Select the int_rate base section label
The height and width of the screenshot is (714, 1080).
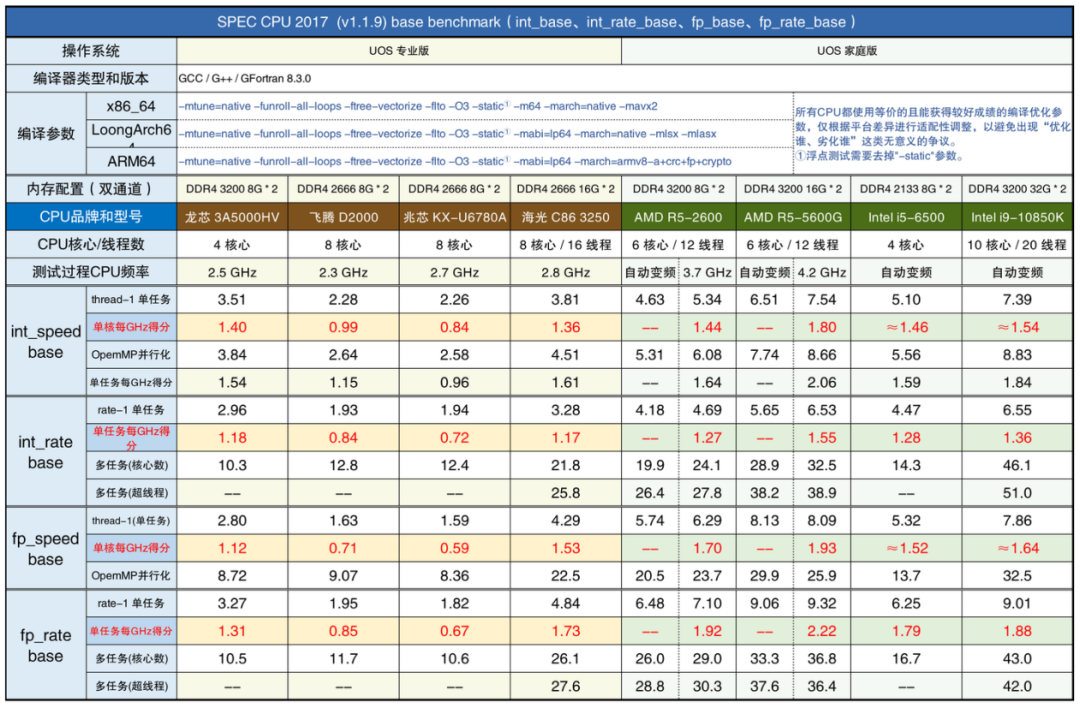(45, 452)
